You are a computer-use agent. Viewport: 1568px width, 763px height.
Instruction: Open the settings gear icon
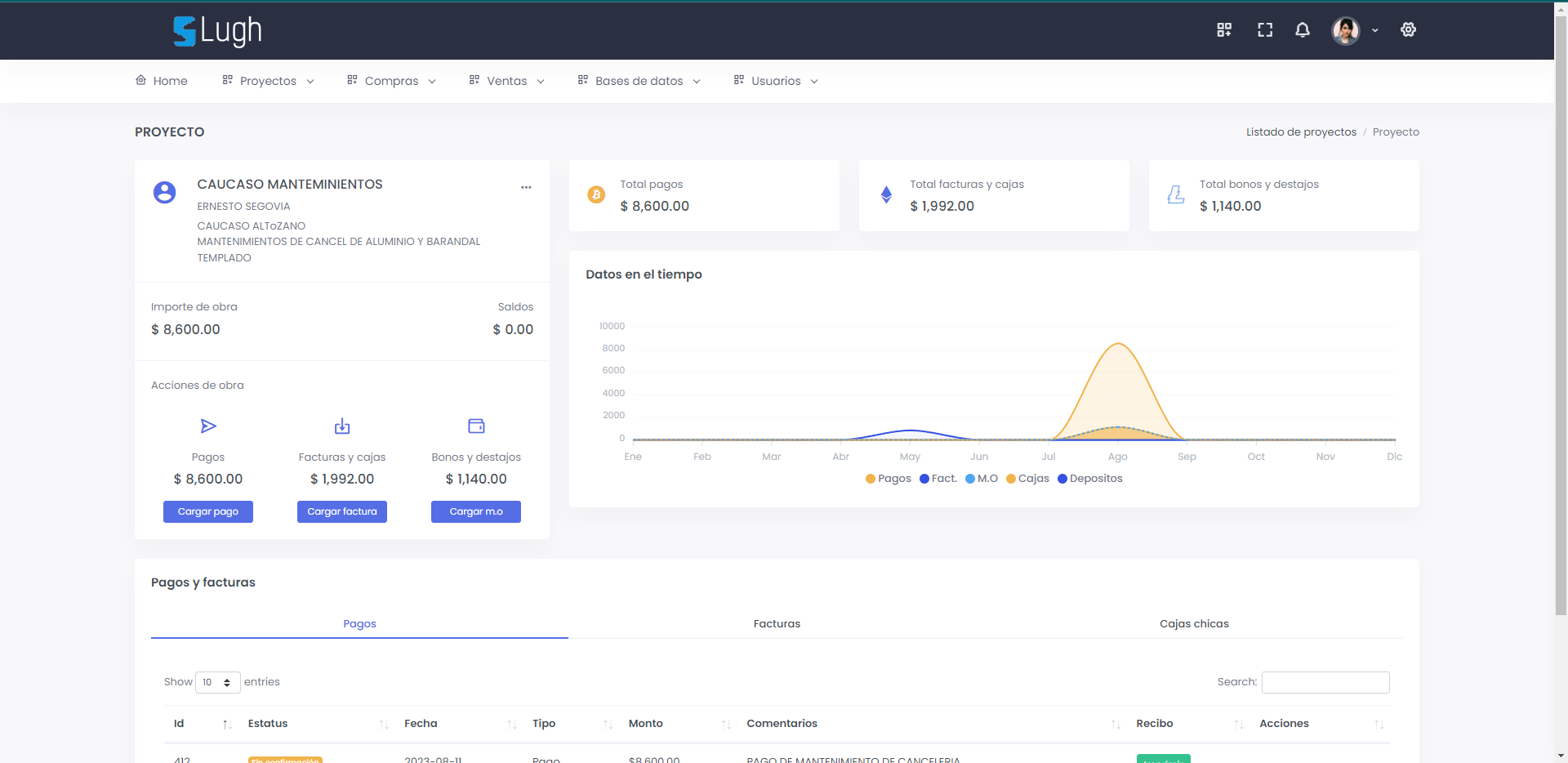coord(1408,30)
